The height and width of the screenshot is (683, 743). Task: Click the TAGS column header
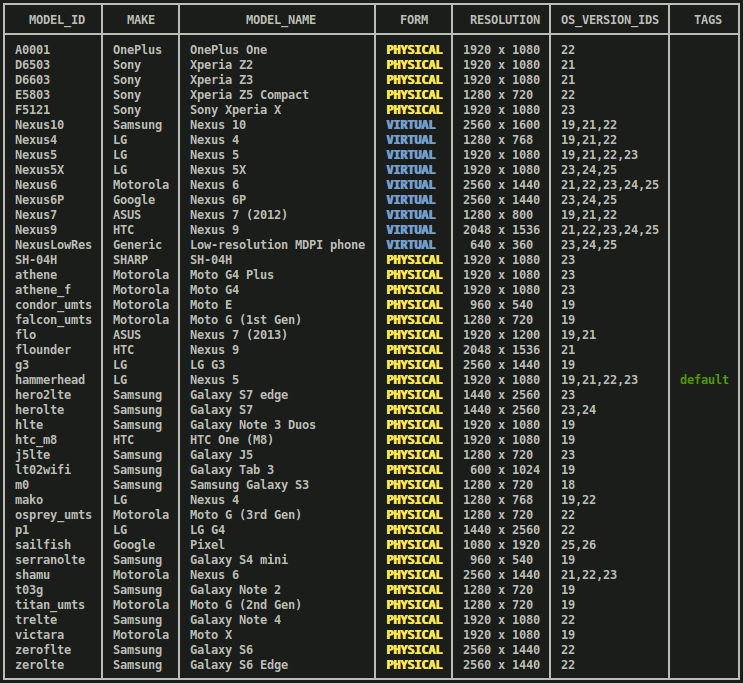pos(704,20)
